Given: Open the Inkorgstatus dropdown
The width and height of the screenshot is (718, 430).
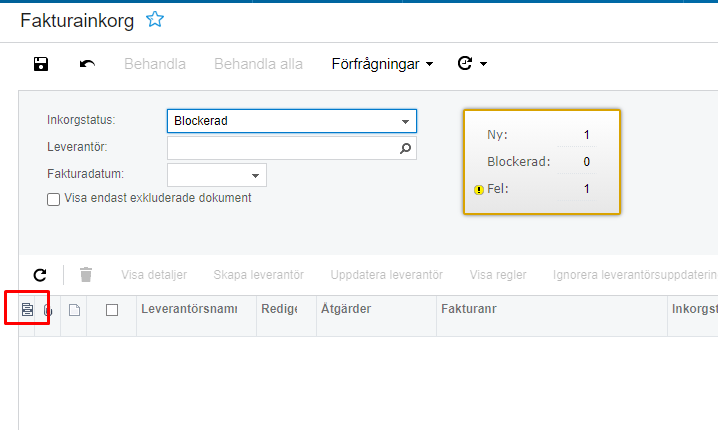Looking at the screenshot, I should coord(405,121).
